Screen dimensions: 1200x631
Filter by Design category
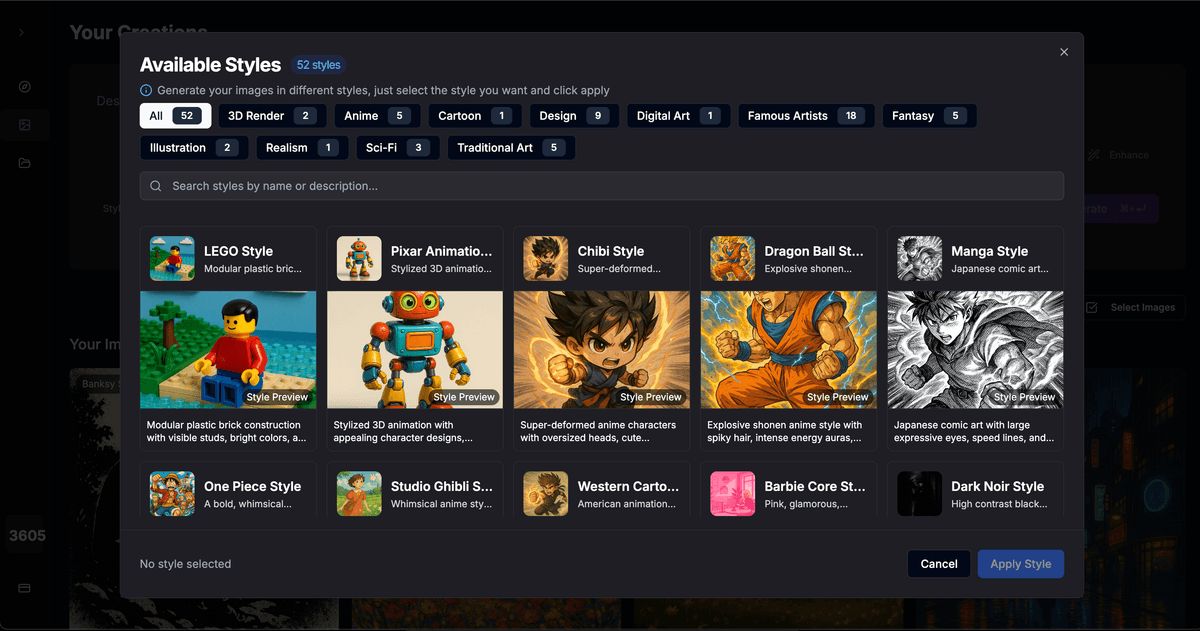point(574,116)
